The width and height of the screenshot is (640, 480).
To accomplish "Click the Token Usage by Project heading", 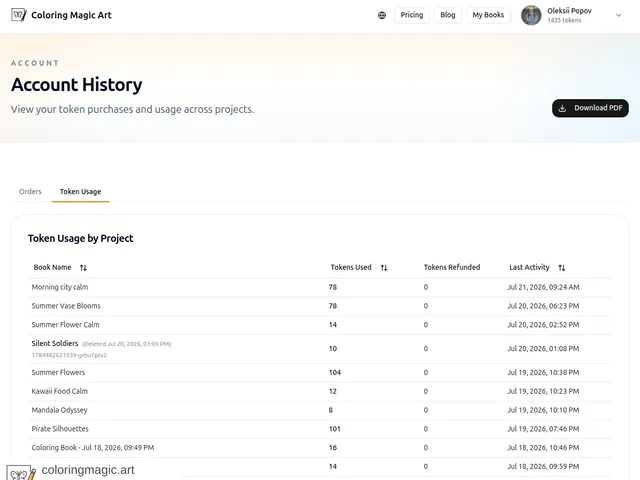I will [80, 238].
